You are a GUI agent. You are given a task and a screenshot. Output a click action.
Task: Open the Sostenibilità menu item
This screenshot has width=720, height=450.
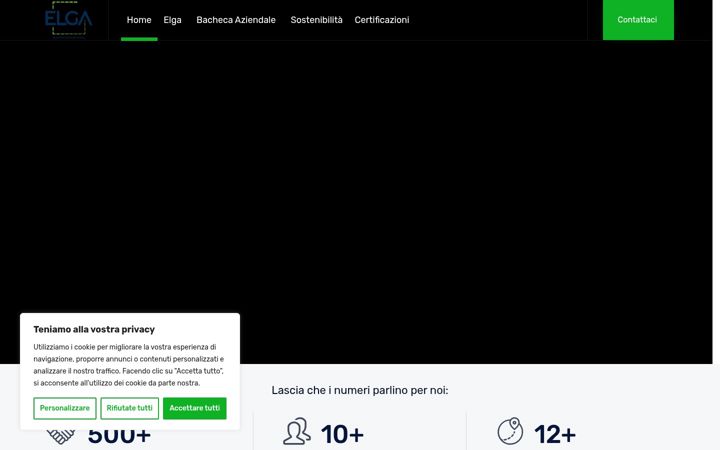316,20
